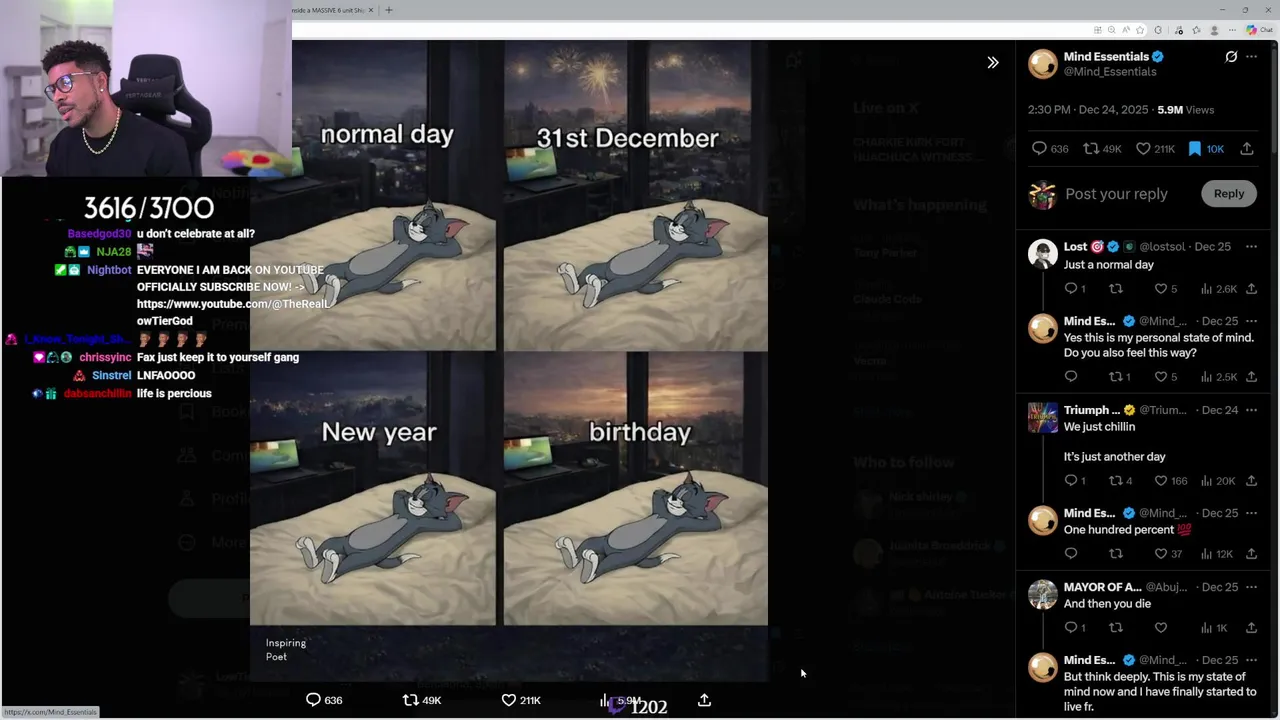The width and height of the screenshot is (1280, 720).
Task: Like the post showing 211K in sidebar
Action: pos(1155,149)
